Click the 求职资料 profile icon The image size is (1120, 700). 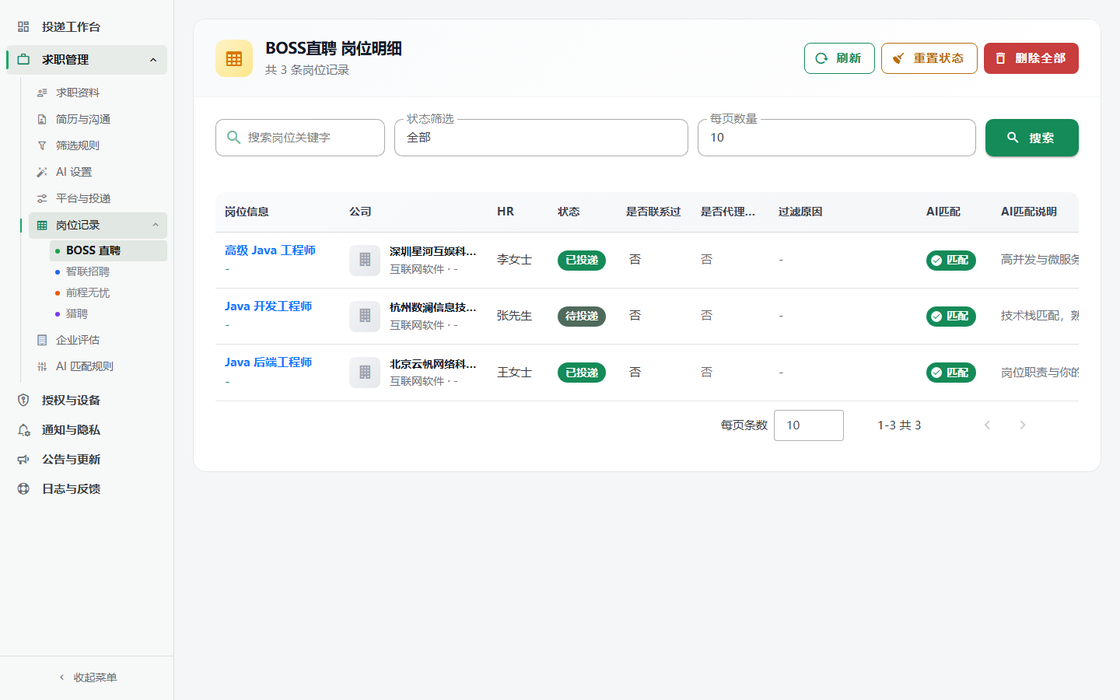tap(42, 93)
